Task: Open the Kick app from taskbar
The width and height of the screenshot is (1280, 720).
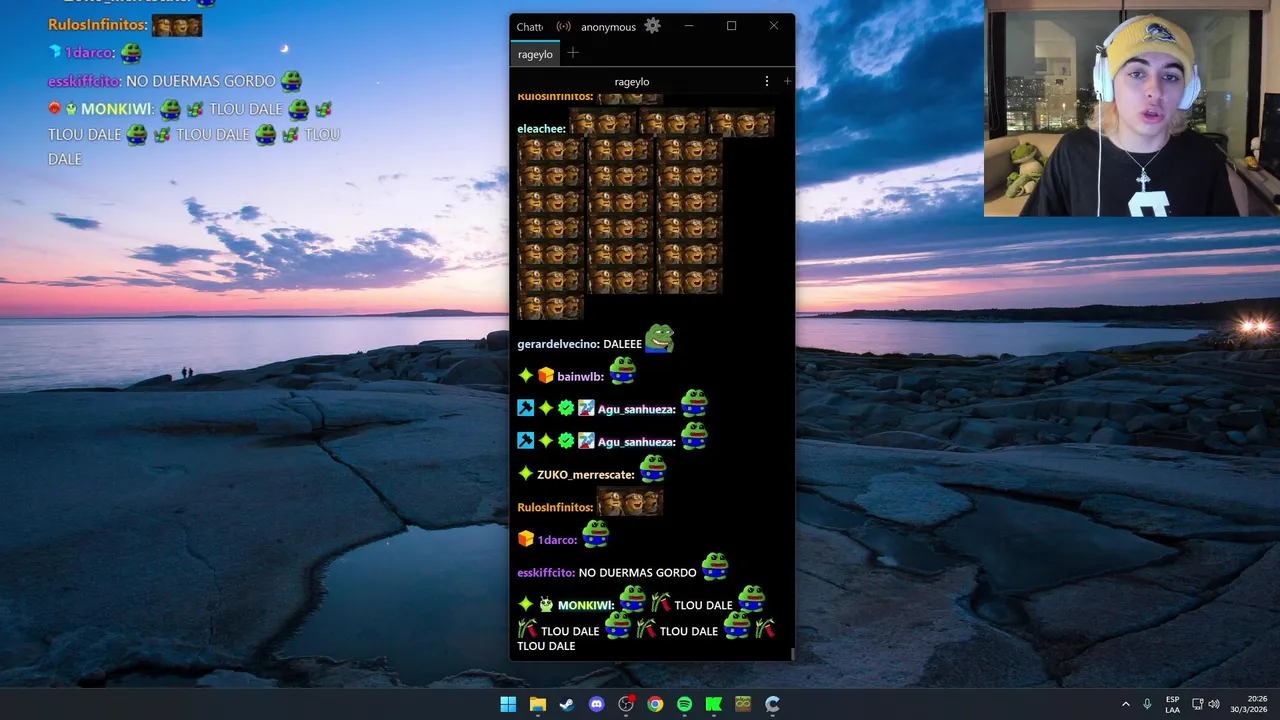Action: (713, 704)
